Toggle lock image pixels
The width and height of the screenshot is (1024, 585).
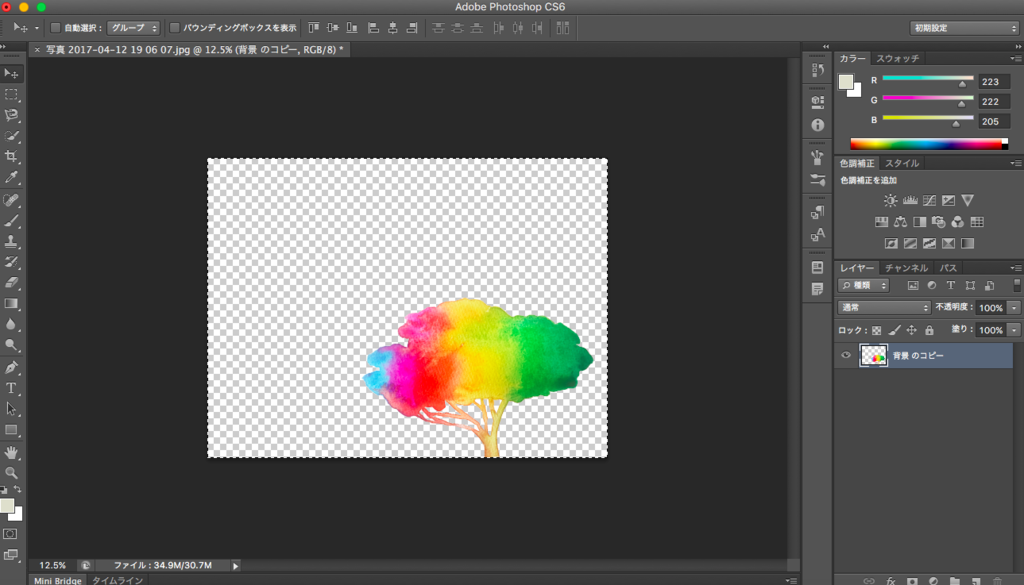point(894,330)
